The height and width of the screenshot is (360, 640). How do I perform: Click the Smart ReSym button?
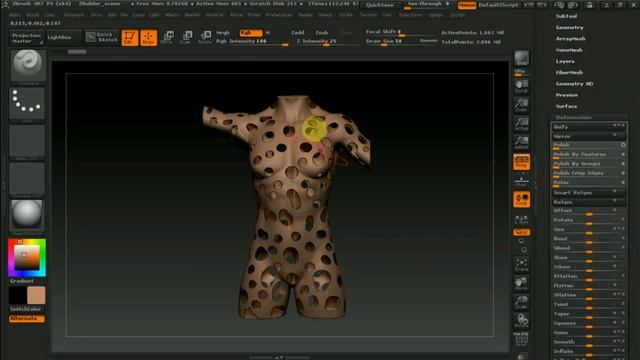(589, 193)
